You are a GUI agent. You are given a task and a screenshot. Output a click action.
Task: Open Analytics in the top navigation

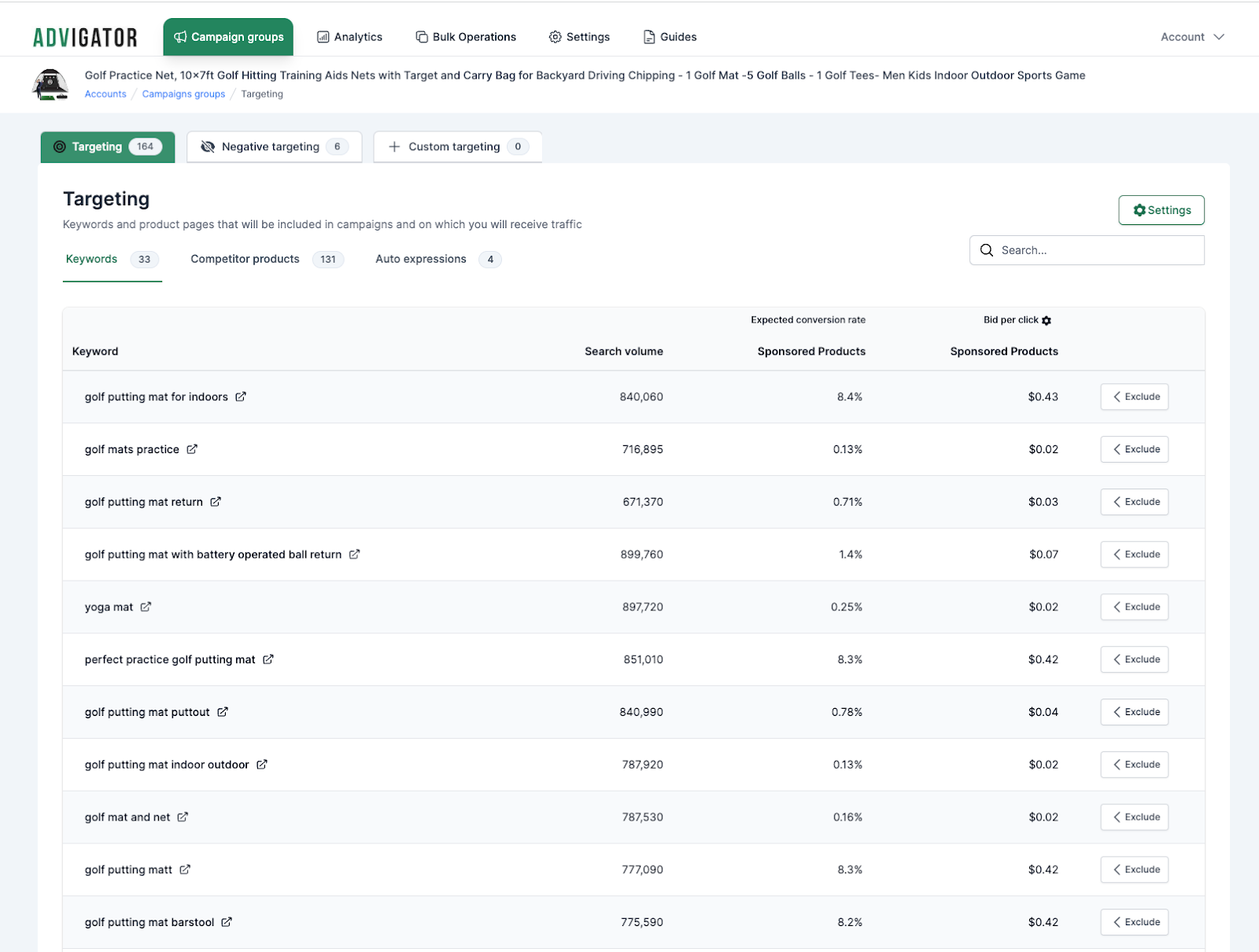349,37
